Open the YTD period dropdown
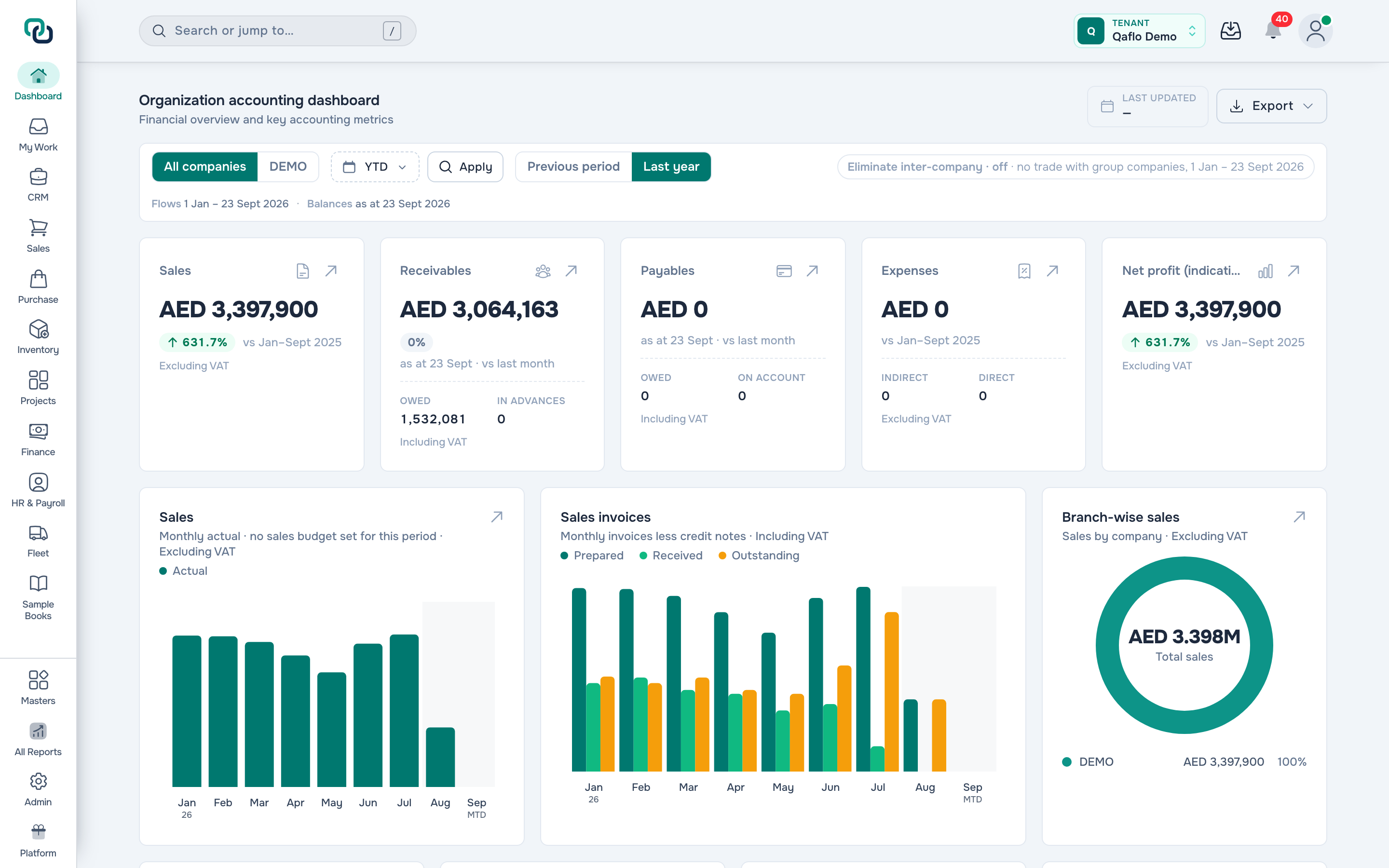 (375, 167)
